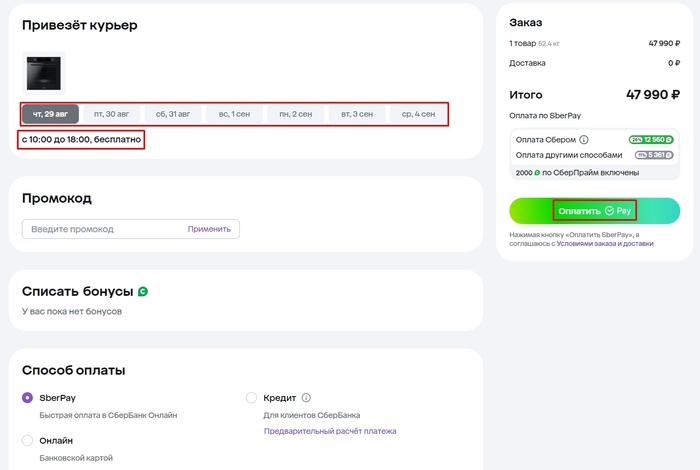Select SberPay payment radio button

tap(28, 397)
